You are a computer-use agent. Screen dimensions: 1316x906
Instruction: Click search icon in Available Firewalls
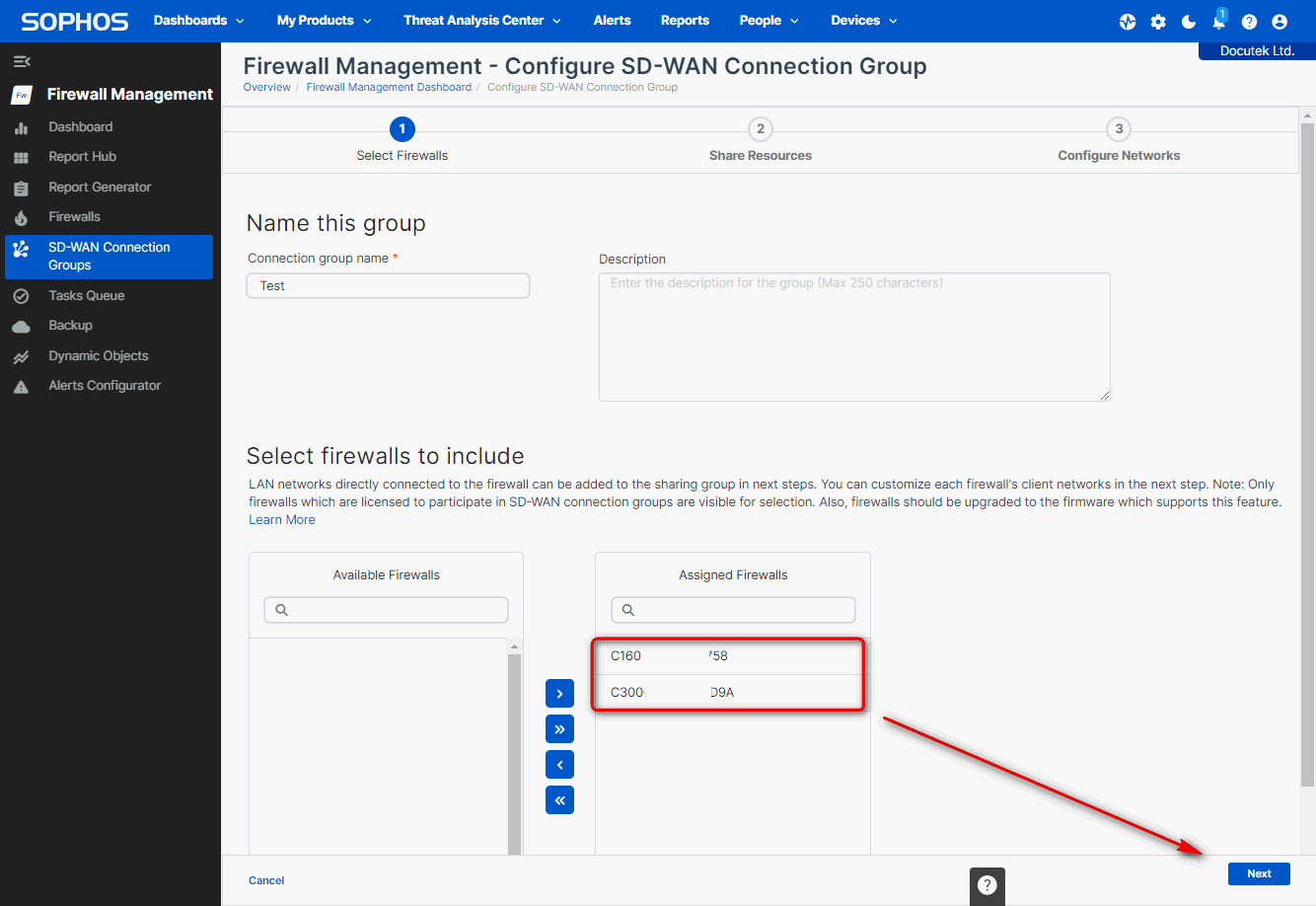pyautogui.click(x=281, y=610)
